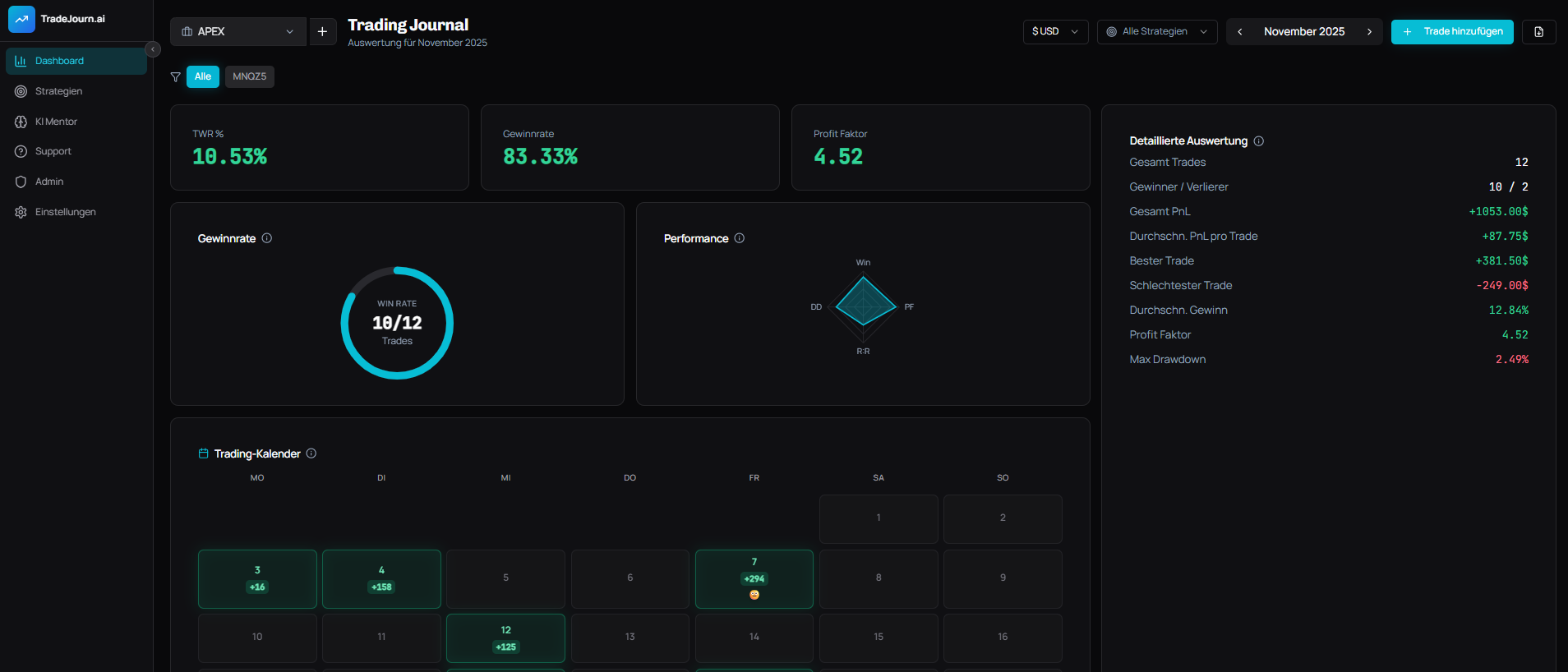
Task: Show info for Detaillierte Auswertung
Action: pos(1259,140)
